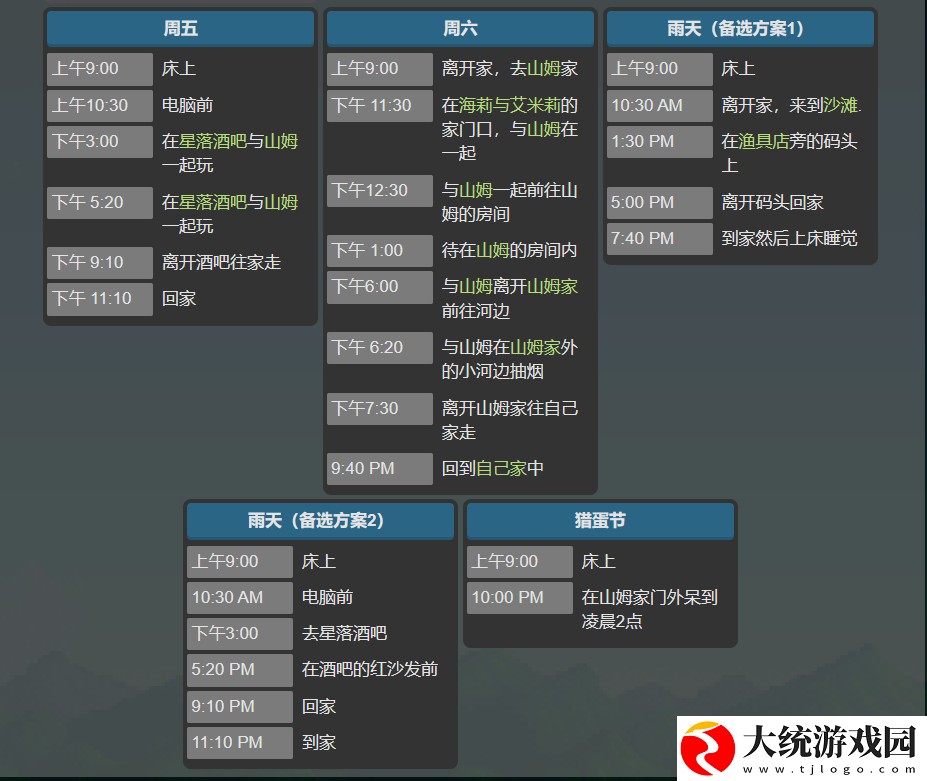Open 山姆家 link in 周六 下午 6:20 row
Viewport: 927px width, 781px height.
point(535,347)
